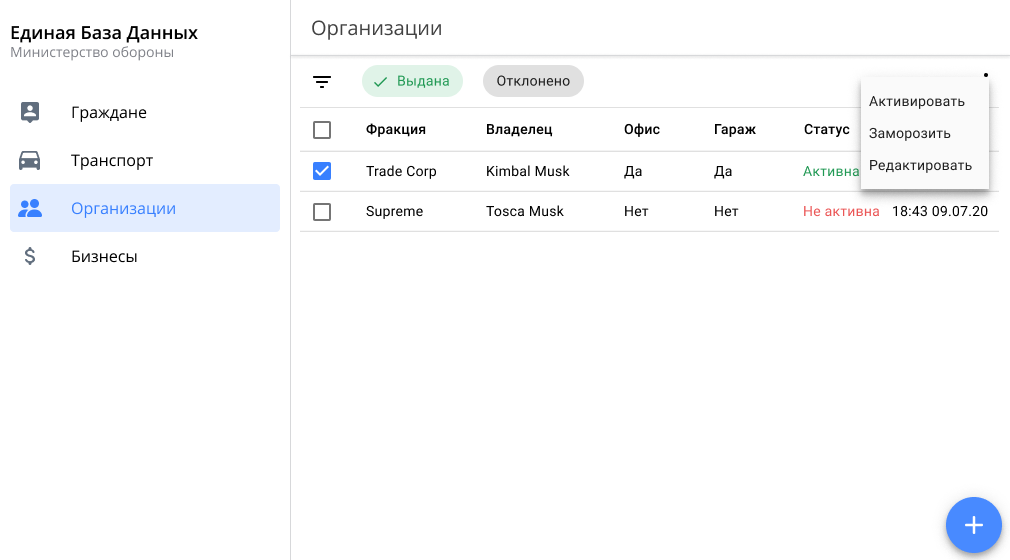Click the Tosca Musk owner cell
The width and height of the screenshot is (1010, 560).
pyautogui.click(x=524, y=211)
